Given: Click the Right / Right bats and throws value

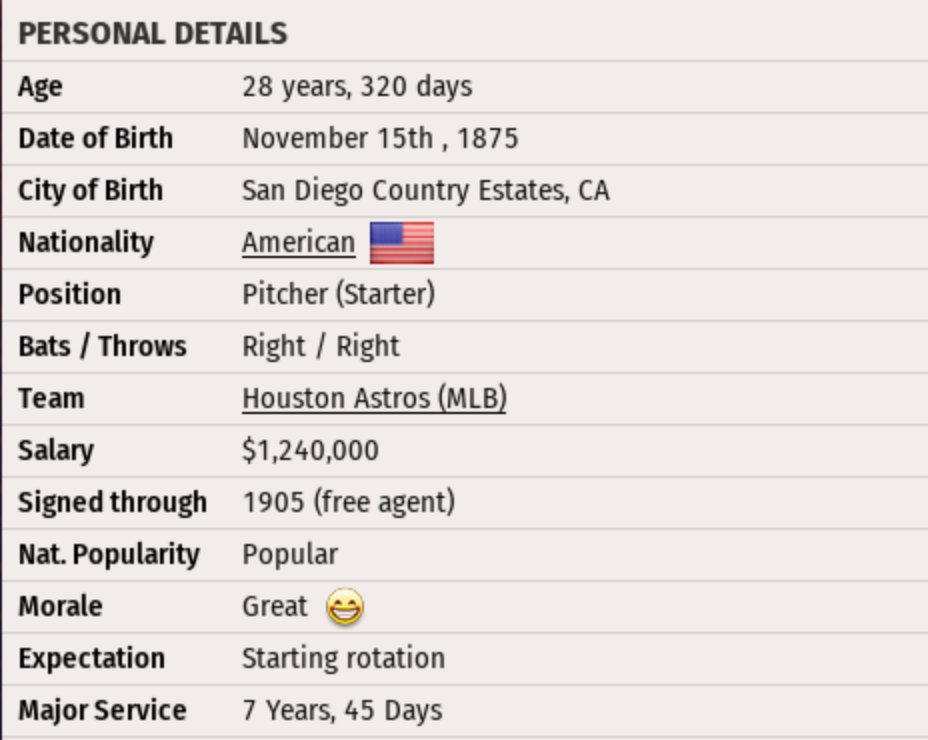Looking at the screenshot, I should 320,347.
